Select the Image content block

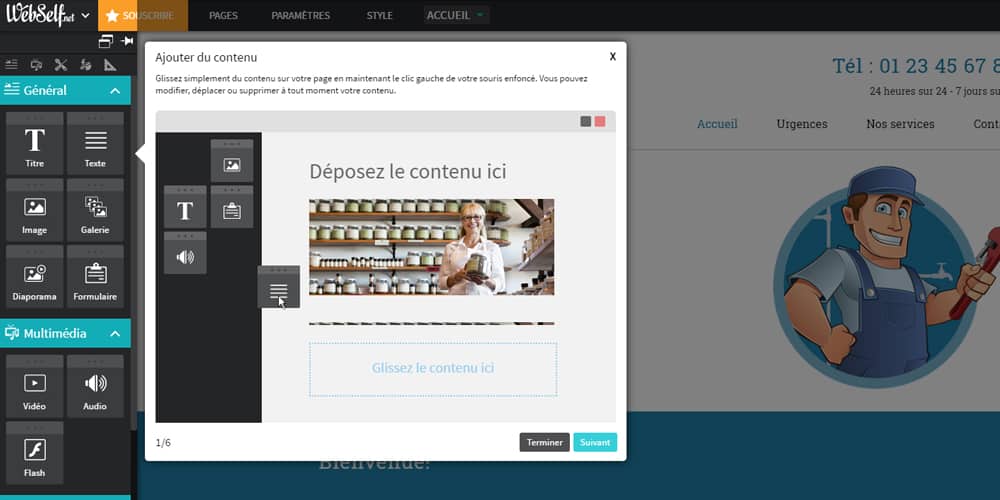34,210
